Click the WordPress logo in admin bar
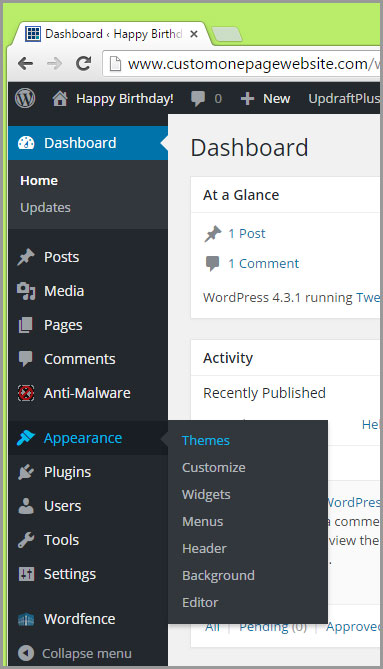Image resolution: width=383 pixels, height=669 pixels. pyautogui.click(x=25, y=99)
